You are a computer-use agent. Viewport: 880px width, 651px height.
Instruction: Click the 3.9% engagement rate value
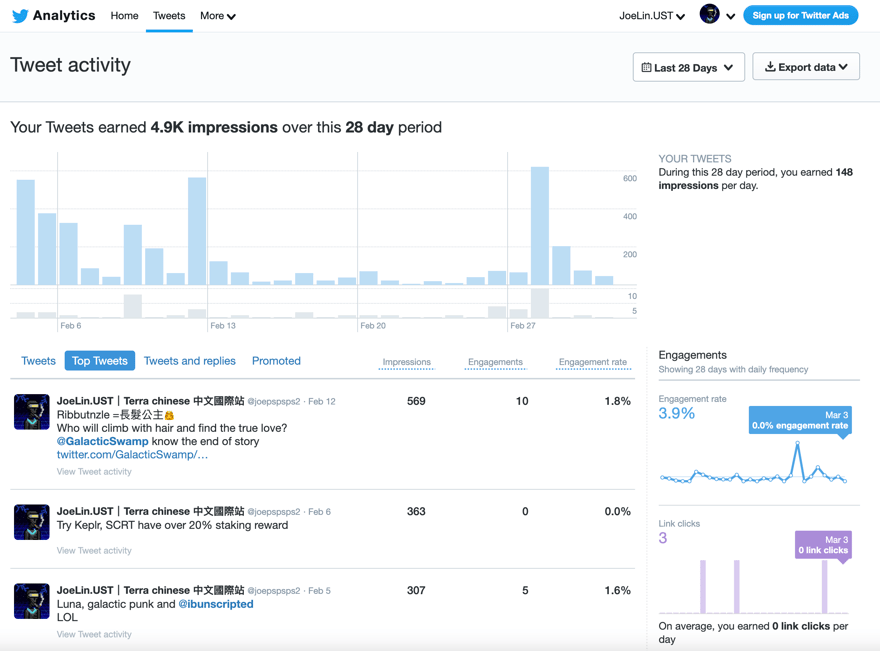point(676,414)
